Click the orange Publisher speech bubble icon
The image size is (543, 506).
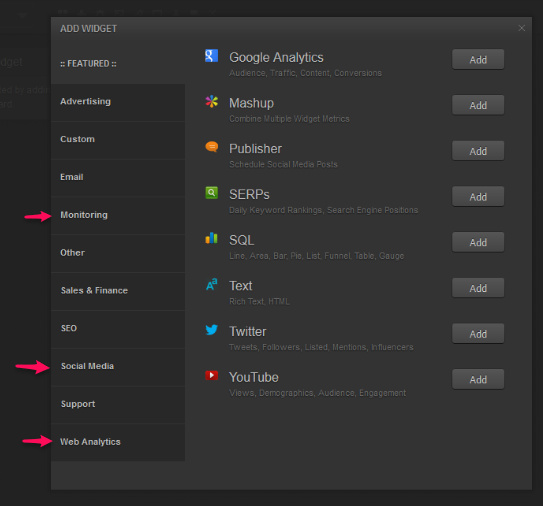212,147
